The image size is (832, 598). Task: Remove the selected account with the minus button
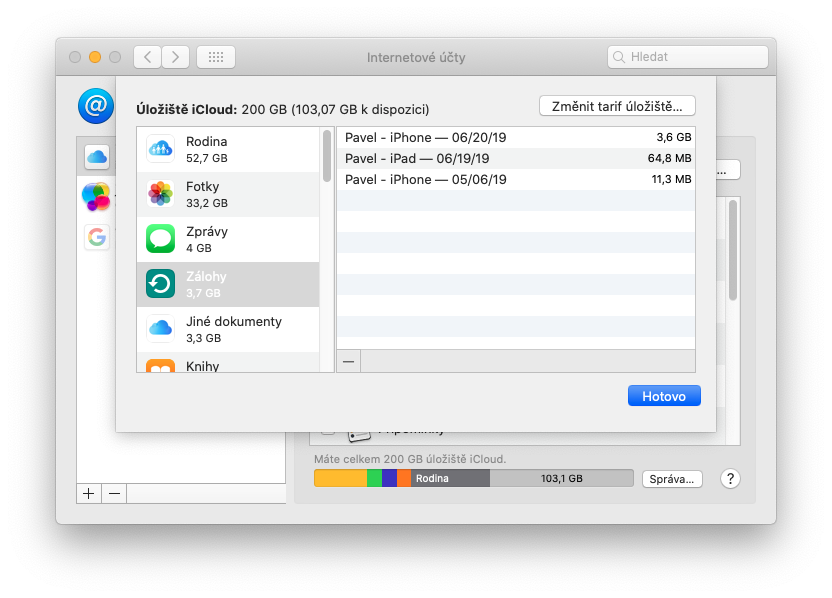pyautogui.click(x=114, y=493)
